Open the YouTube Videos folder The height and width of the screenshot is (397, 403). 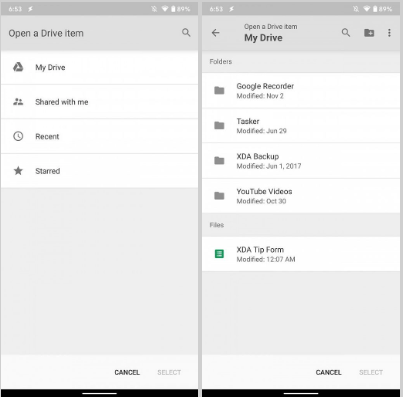tap(301, 196)
